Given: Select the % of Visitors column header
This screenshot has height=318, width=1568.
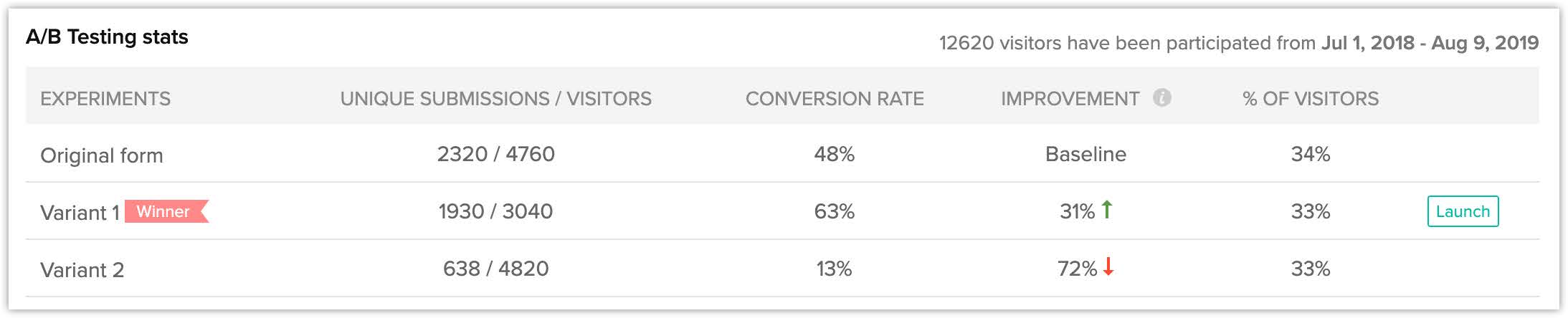Looking at the screenshot, I should 1310,99.
